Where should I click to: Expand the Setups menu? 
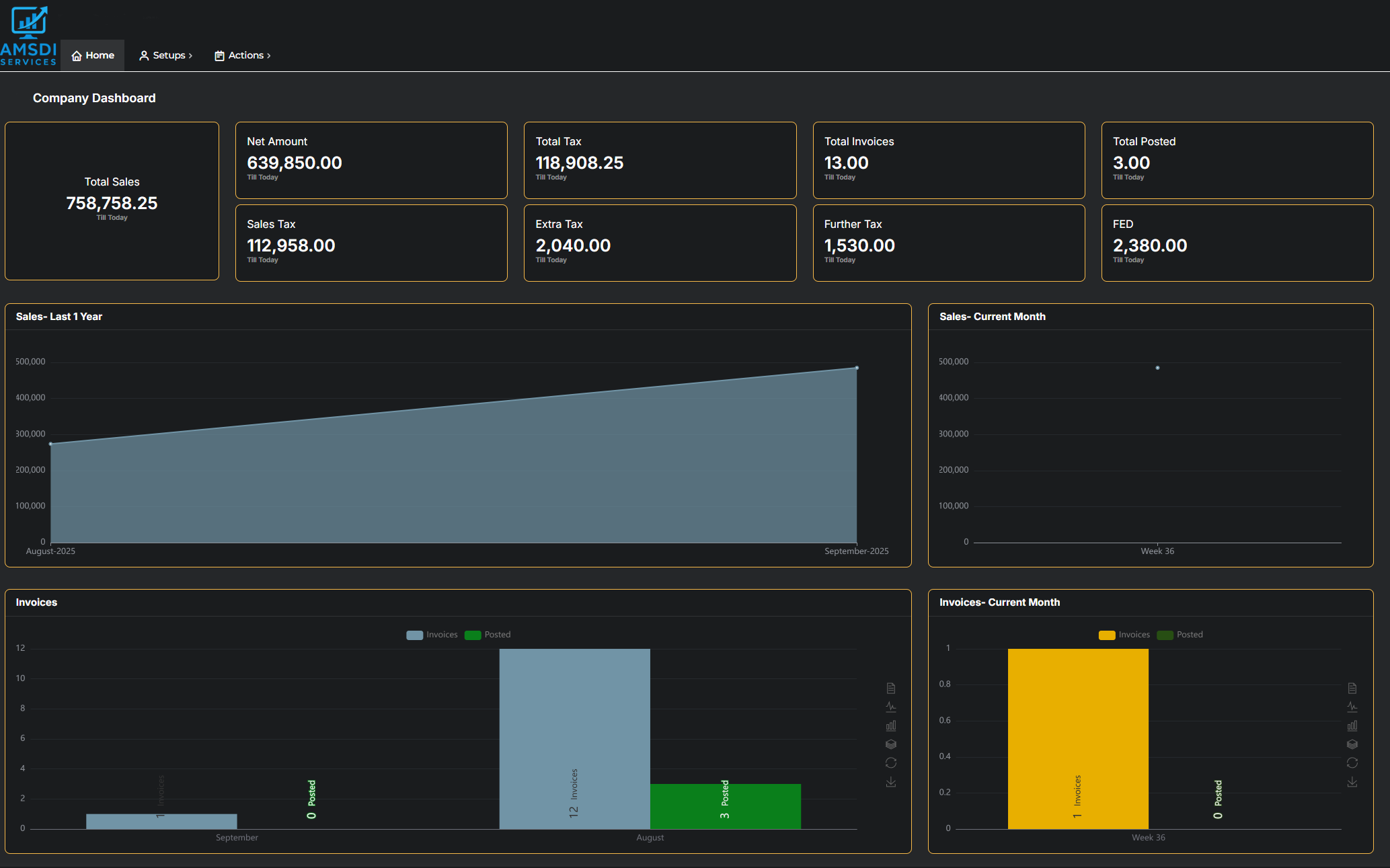tap(165, 55)
